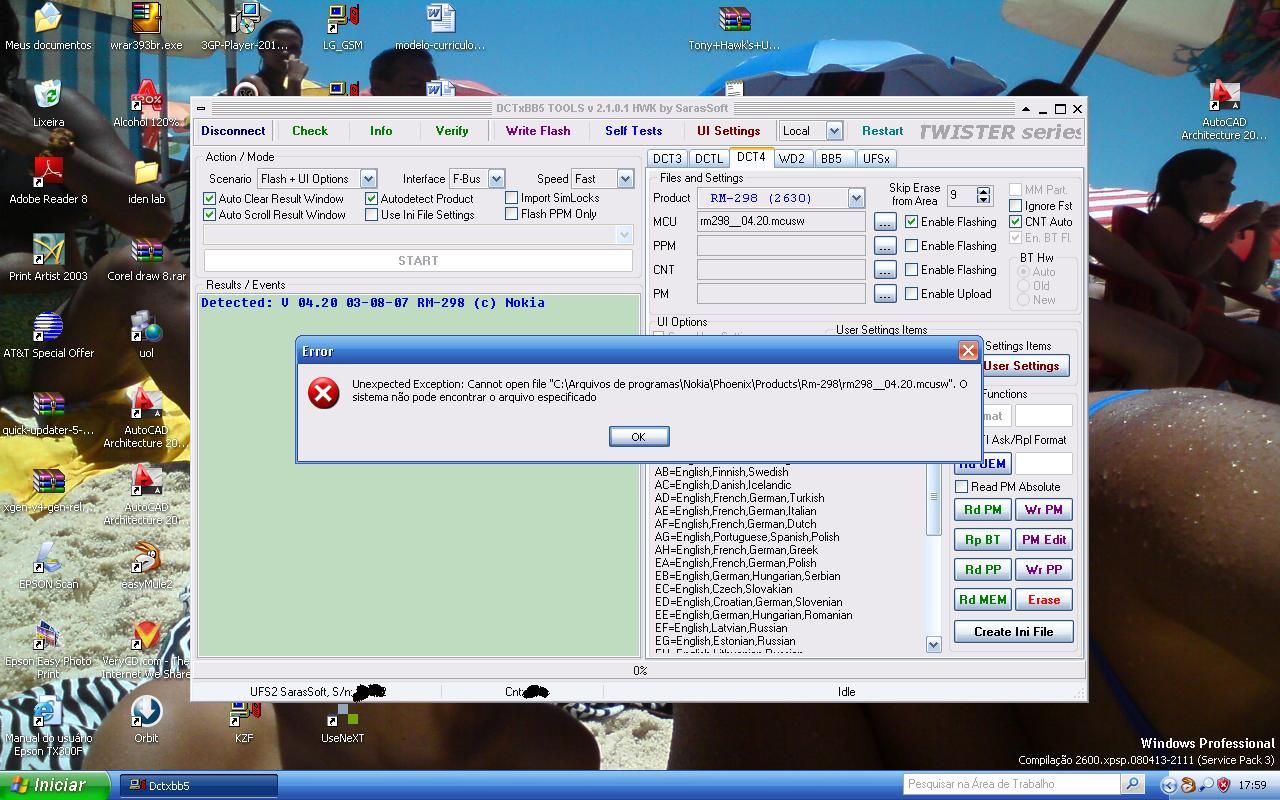Toggle Auto Scroll Result Window checkbox
The image size is (1280, 800).
210,215
